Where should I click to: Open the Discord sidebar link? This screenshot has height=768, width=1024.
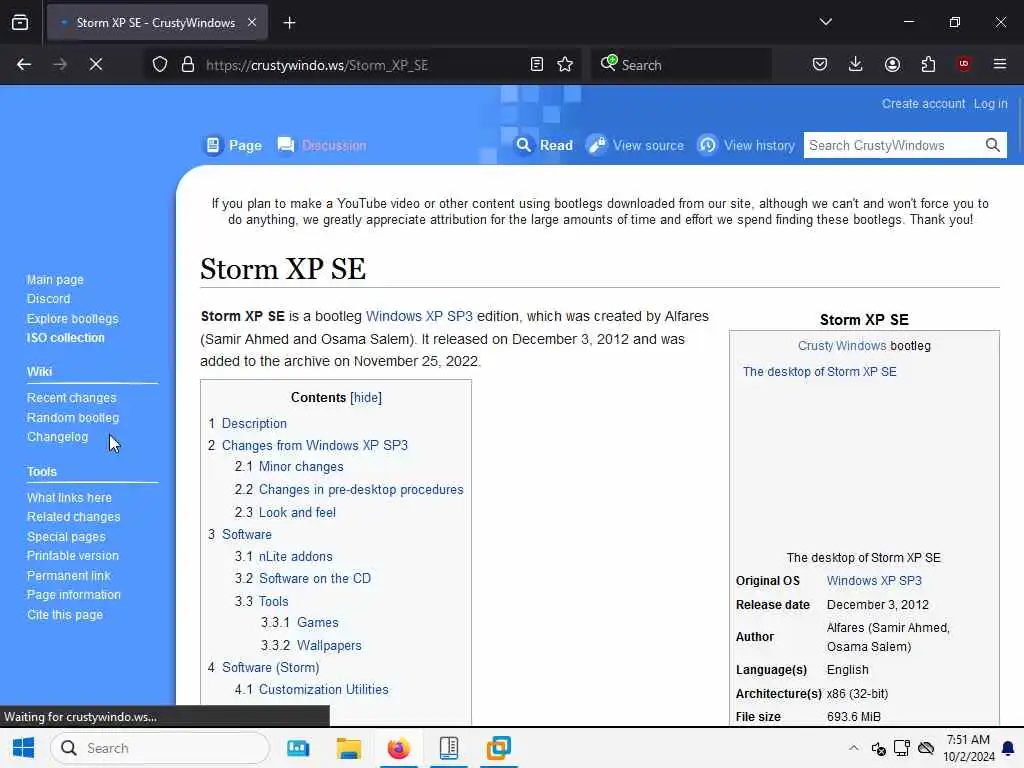(x=48, y=298)
